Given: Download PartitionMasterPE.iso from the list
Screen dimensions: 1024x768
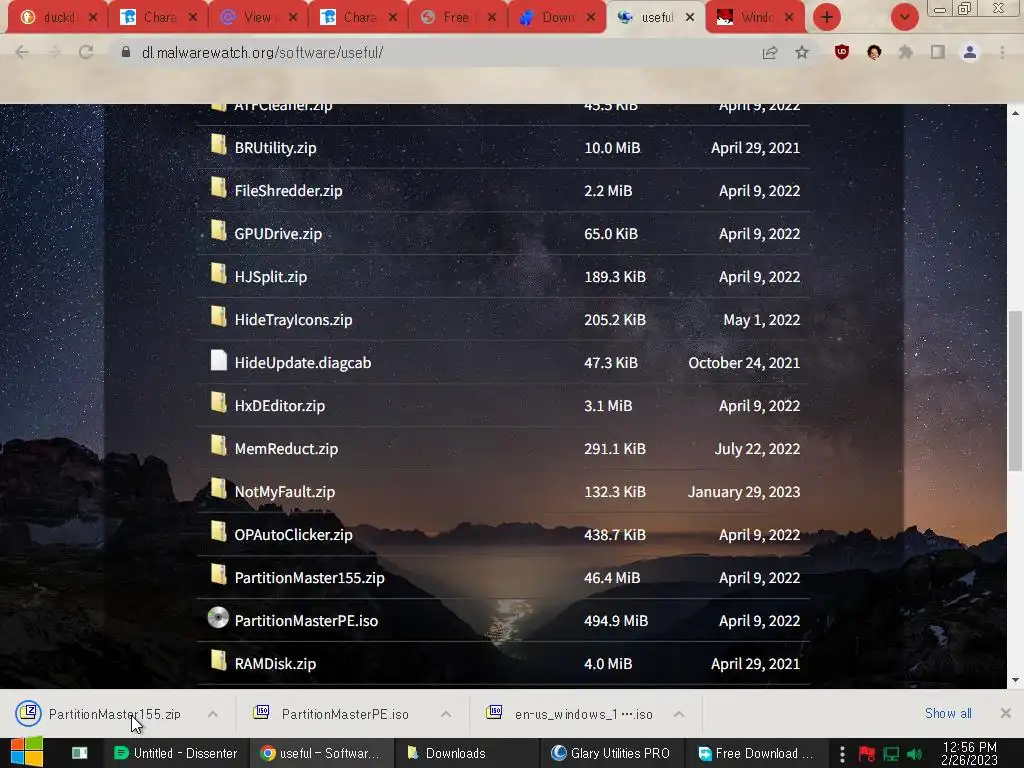Looking at the screenshot, I should coord(306,620).
